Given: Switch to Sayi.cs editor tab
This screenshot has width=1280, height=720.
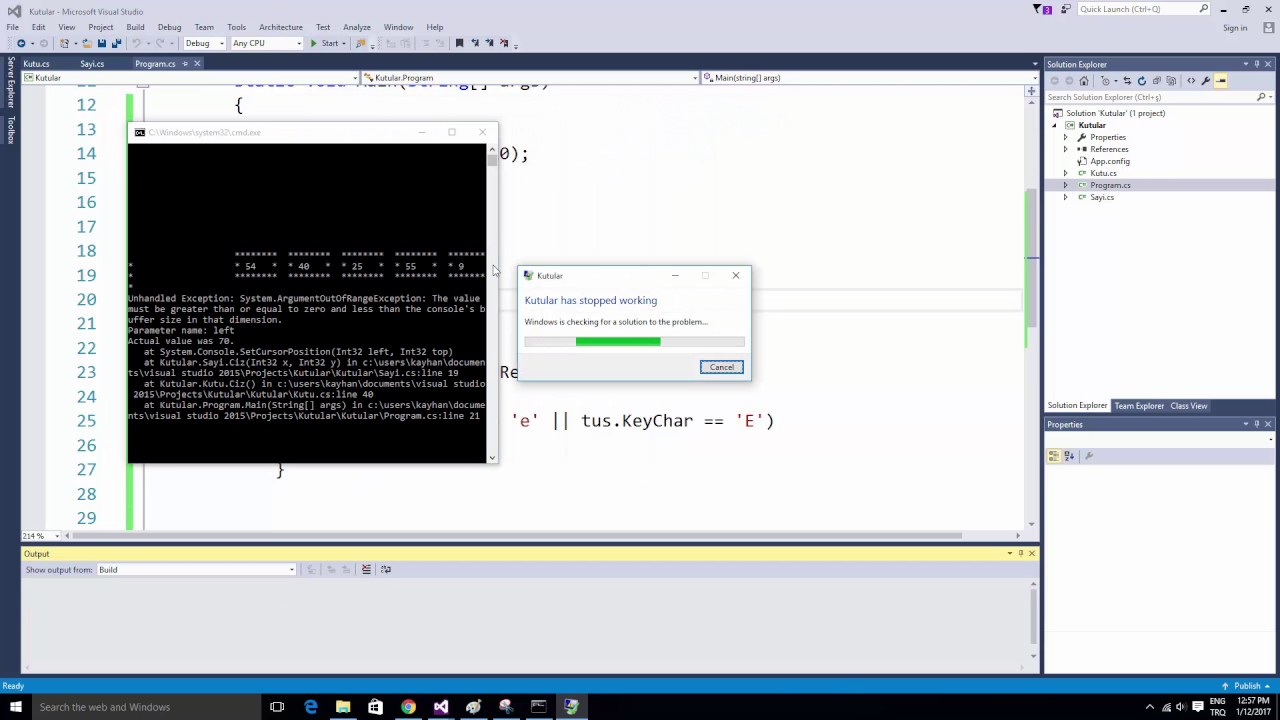Looking at the screenshot, I should [x=92, y=64].
